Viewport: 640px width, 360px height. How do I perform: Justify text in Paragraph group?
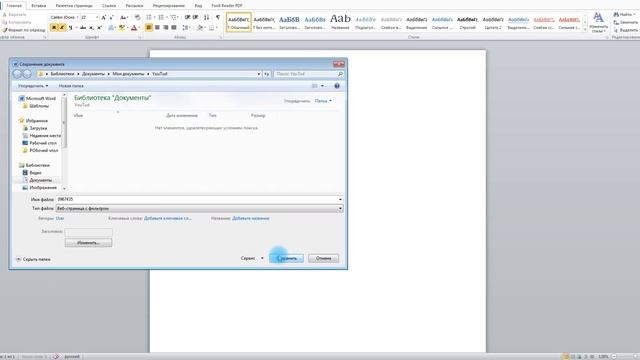coord(174,27)
